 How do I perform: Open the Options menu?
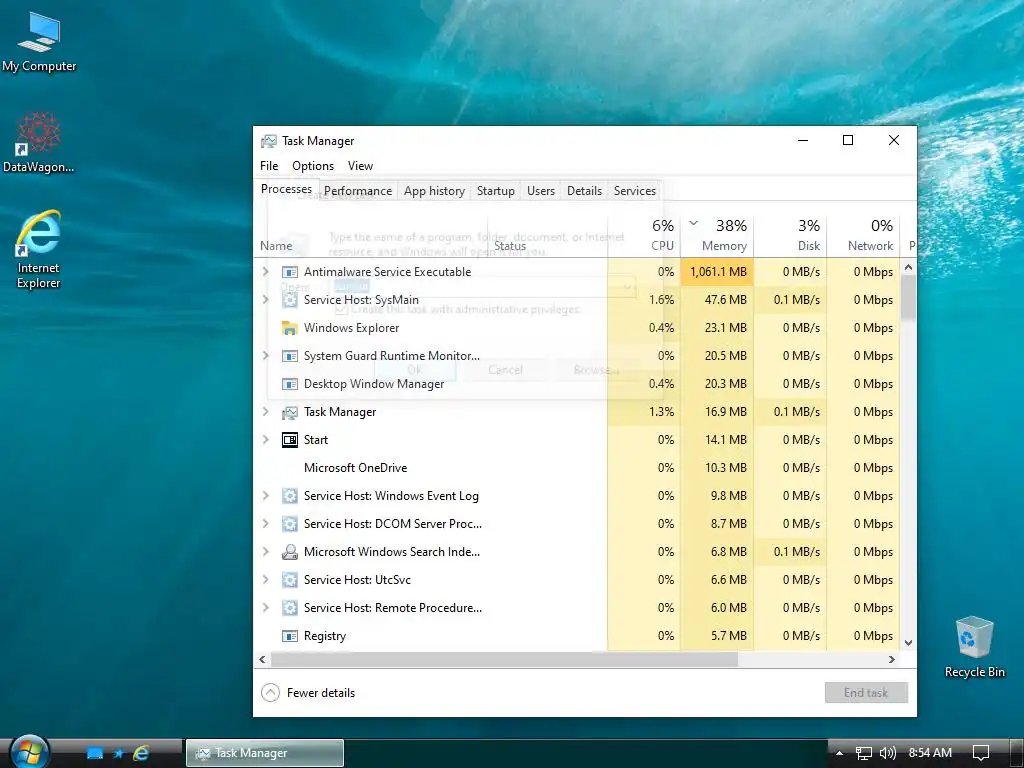pyautogui.click(x=313, y=166)
